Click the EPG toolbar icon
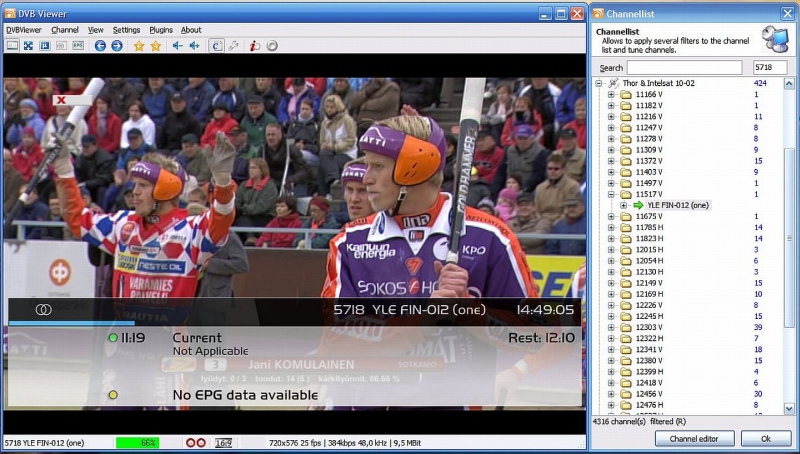This screenshot has height=454, width=800. [78, 46]
